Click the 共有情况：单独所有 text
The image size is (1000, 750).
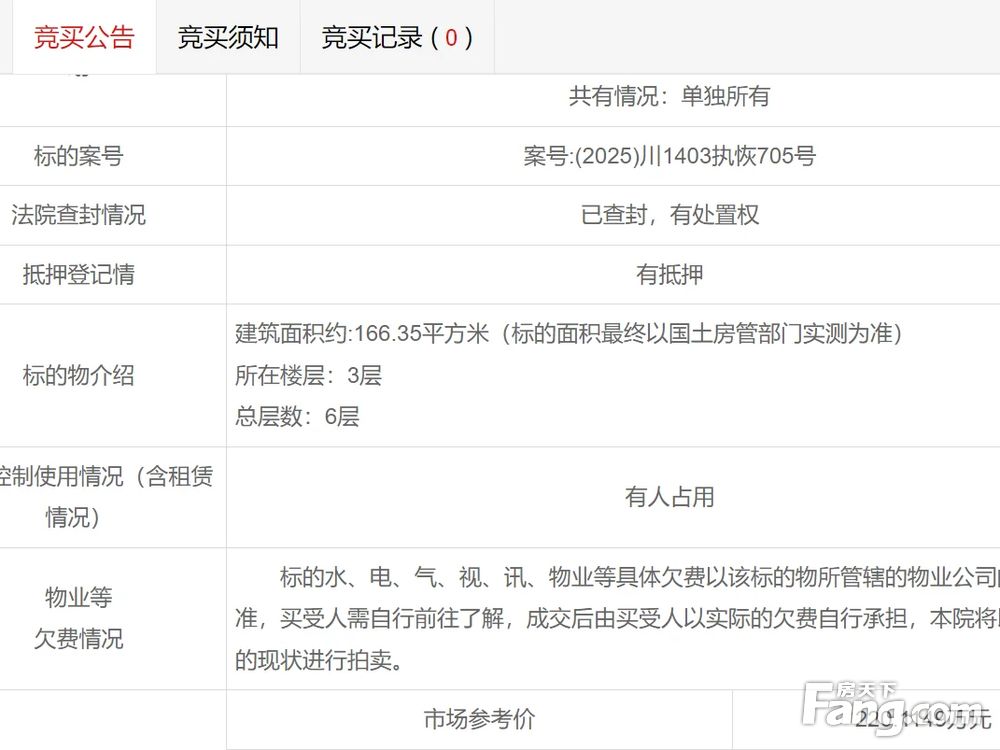click(x=669, y=97)
